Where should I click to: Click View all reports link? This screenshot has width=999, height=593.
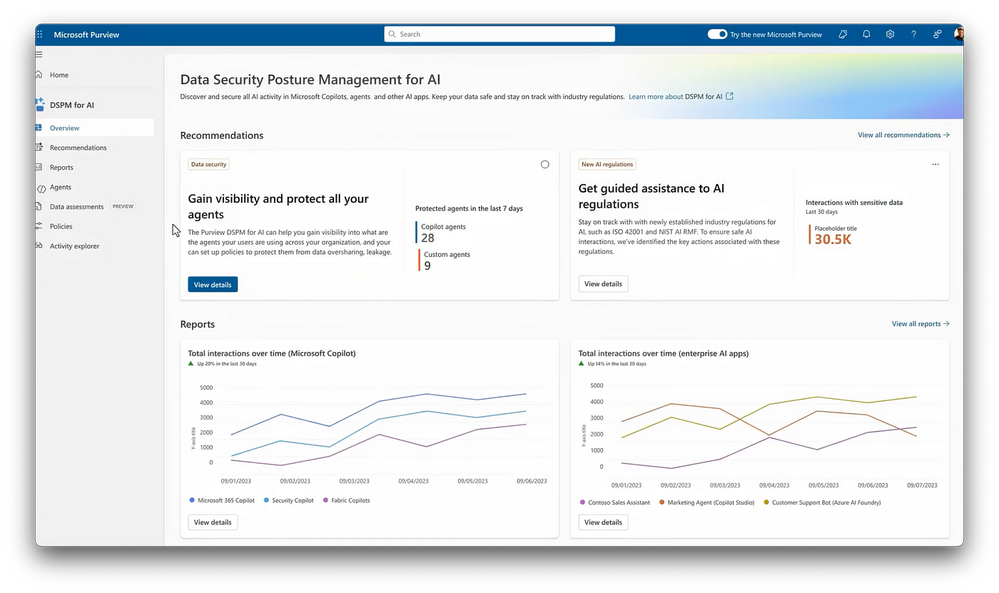pyautogui.click(x=921, y=324)
